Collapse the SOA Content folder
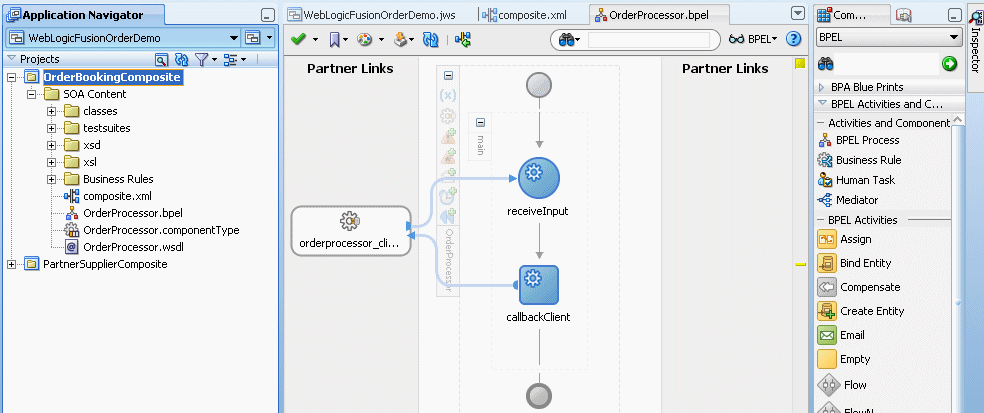This screenshot has height=413, width=984. coord(31,94)
